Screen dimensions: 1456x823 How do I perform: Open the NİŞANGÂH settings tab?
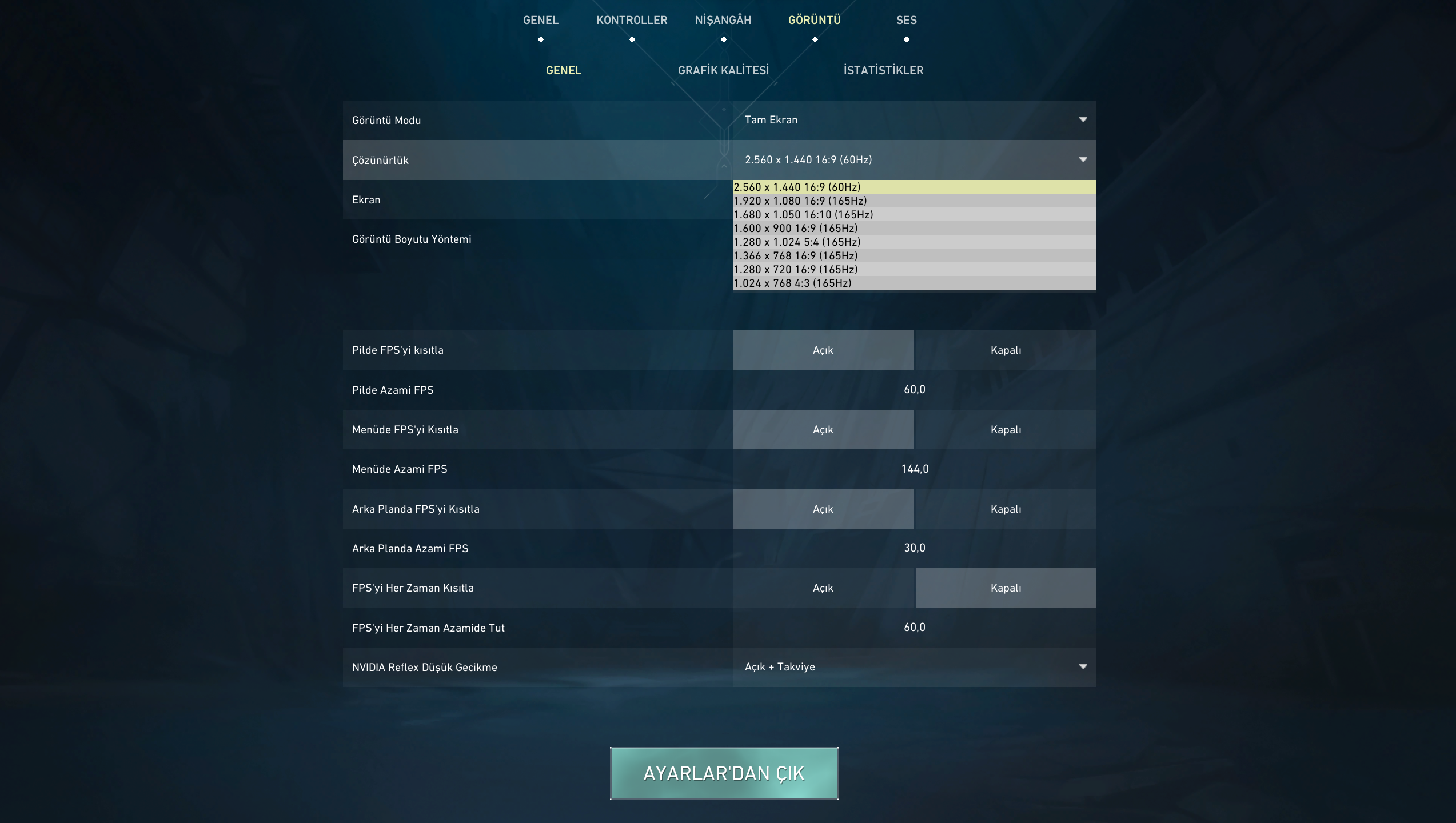(723, 20)
